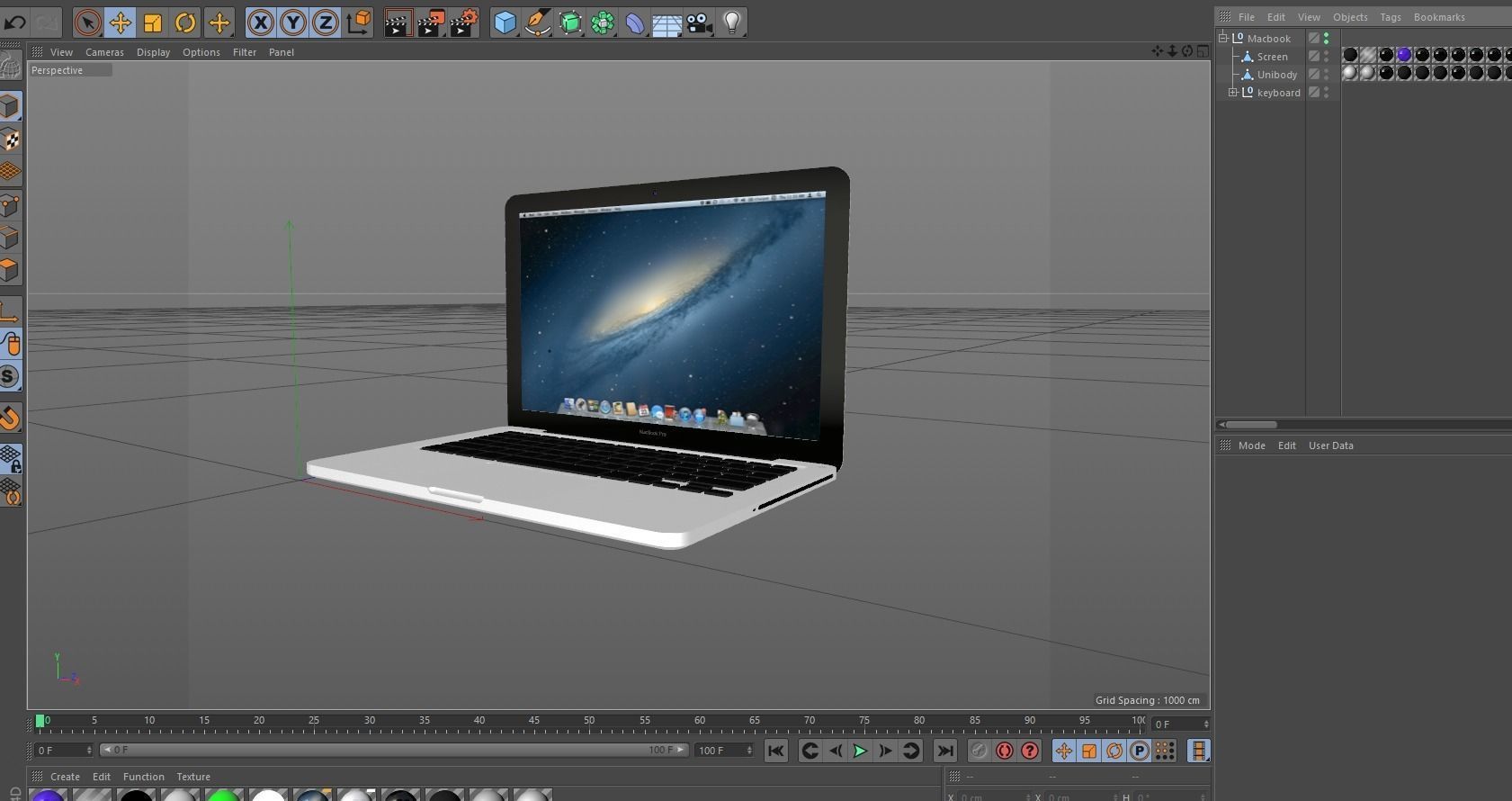The image size is (1512, 801).
Task: Open Object Manager Bookmarks menu
Action: (x=1439, y=17)
